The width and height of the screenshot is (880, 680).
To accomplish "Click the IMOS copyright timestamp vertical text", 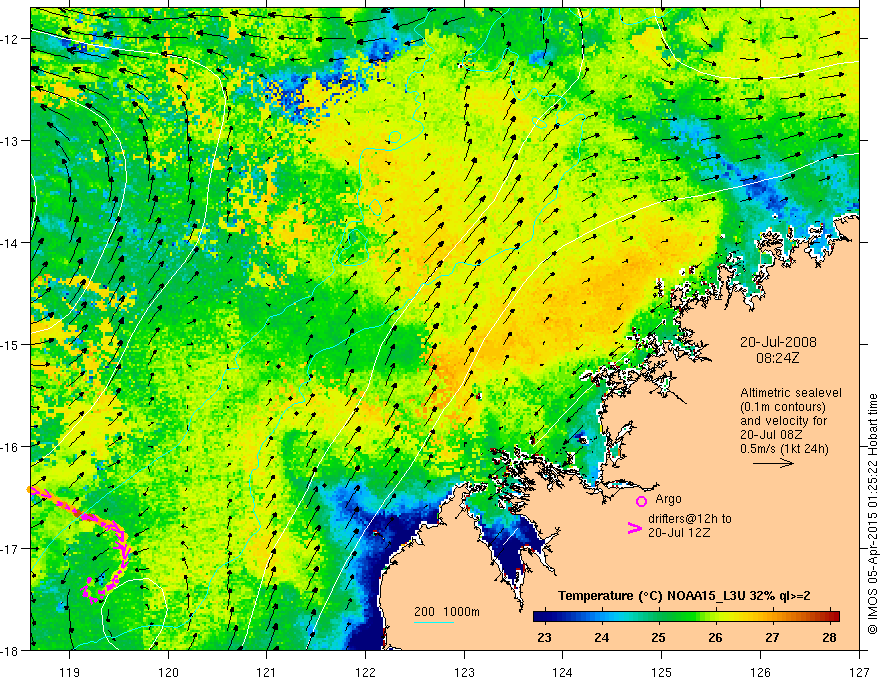I will (872, 513).
